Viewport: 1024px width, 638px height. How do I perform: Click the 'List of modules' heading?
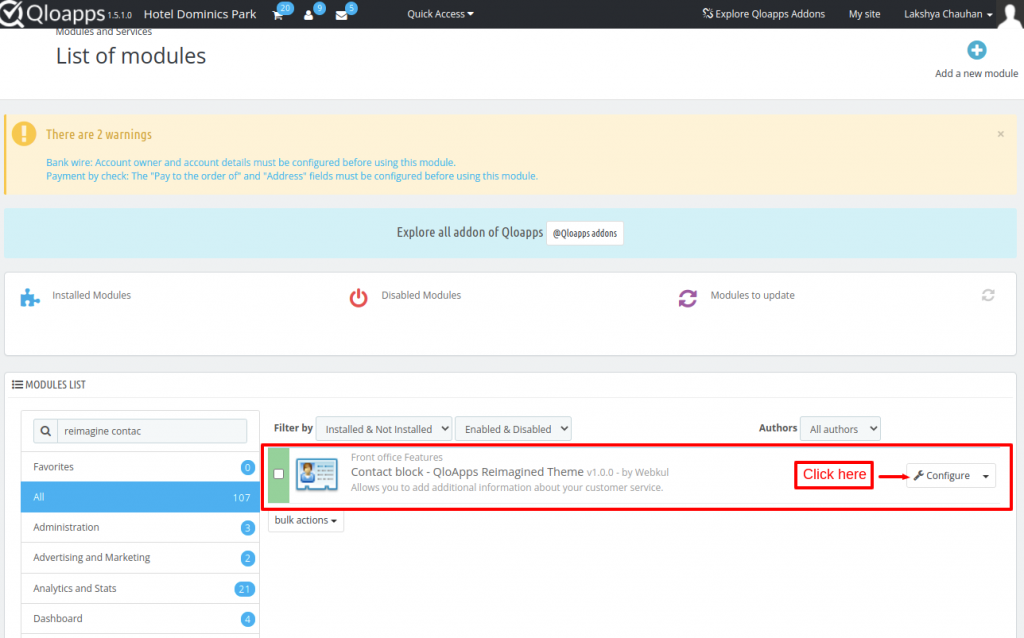pyautogui.click(x=131, y=56)
